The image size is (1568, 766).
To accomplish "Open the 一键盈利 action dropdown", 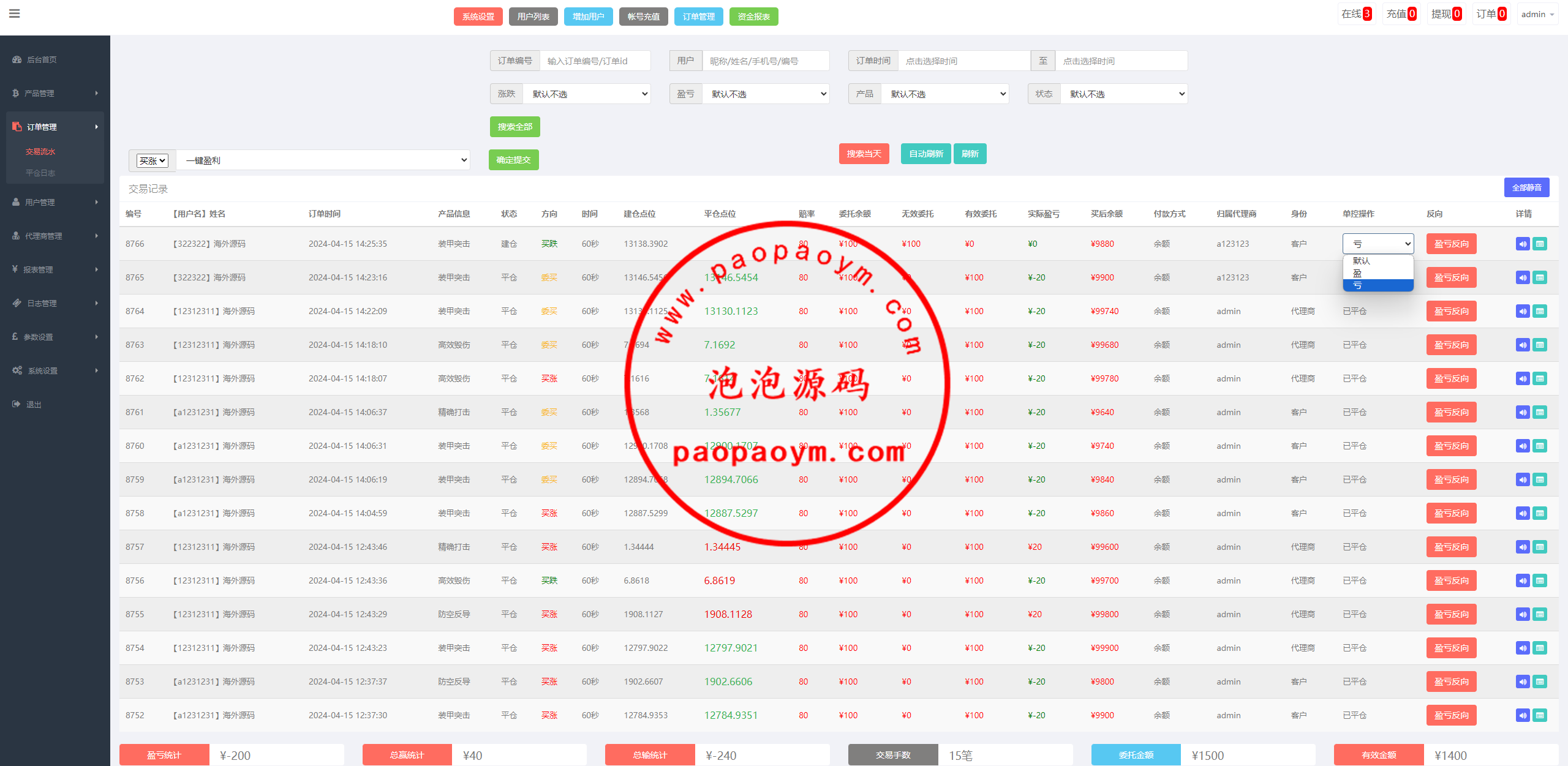I will (323, 160).
